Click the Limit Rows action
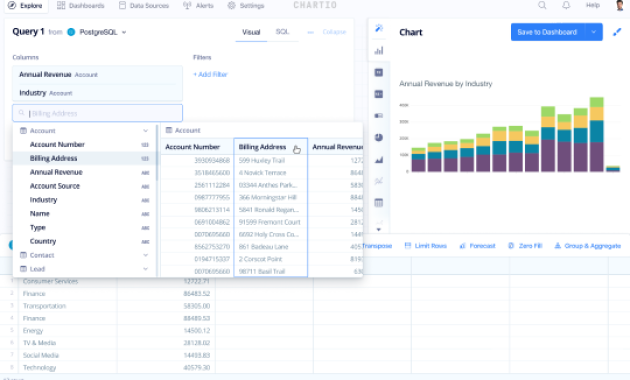 [x=425, y=245]
